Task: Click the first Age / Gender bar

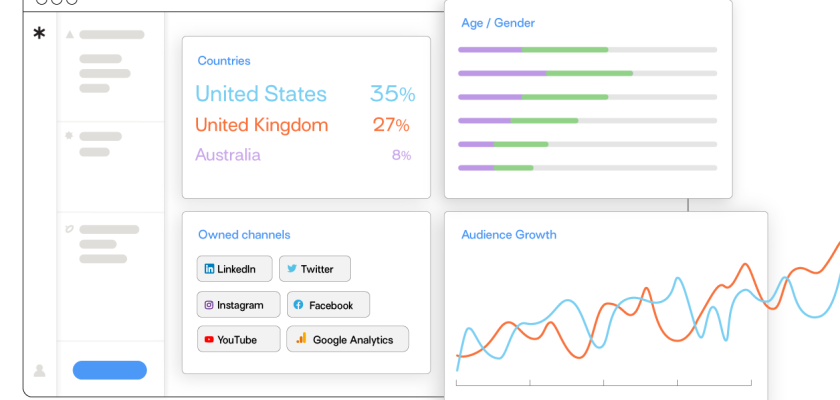Action: (587, 49)
